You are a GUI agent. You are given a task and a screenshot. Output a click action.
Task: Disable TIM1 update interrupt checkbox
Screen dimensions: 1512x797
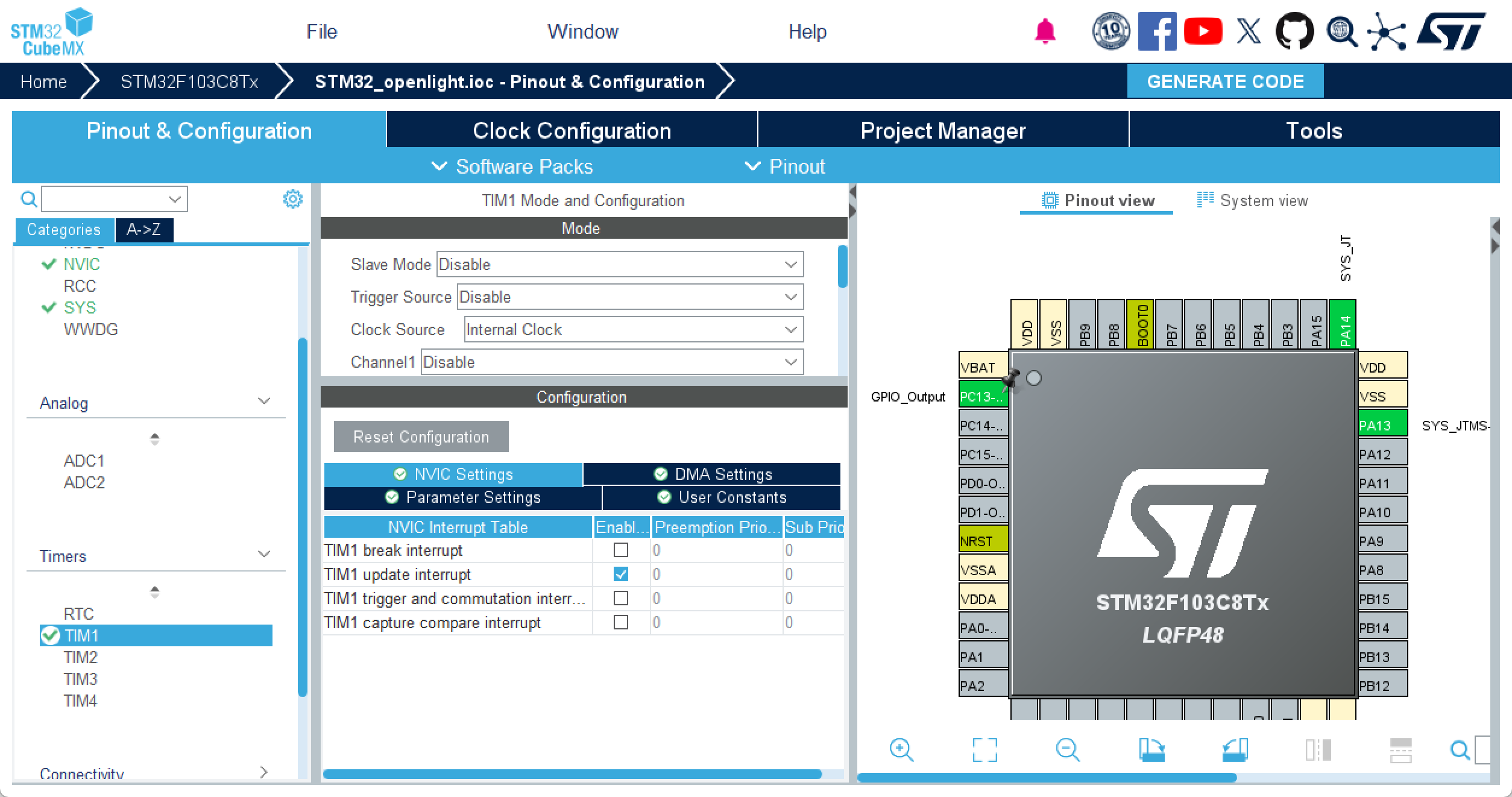[x=620, y=574]
